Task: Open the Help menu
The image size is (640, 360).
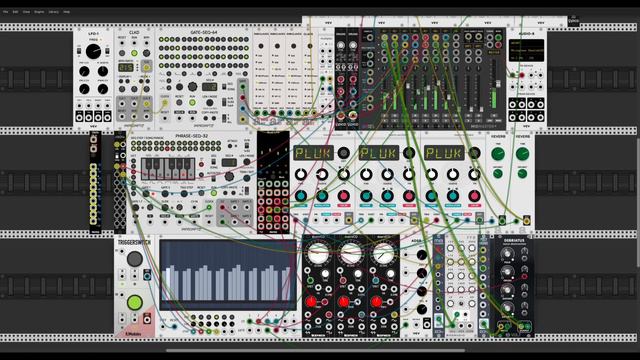Action: (x=67, y=12)
